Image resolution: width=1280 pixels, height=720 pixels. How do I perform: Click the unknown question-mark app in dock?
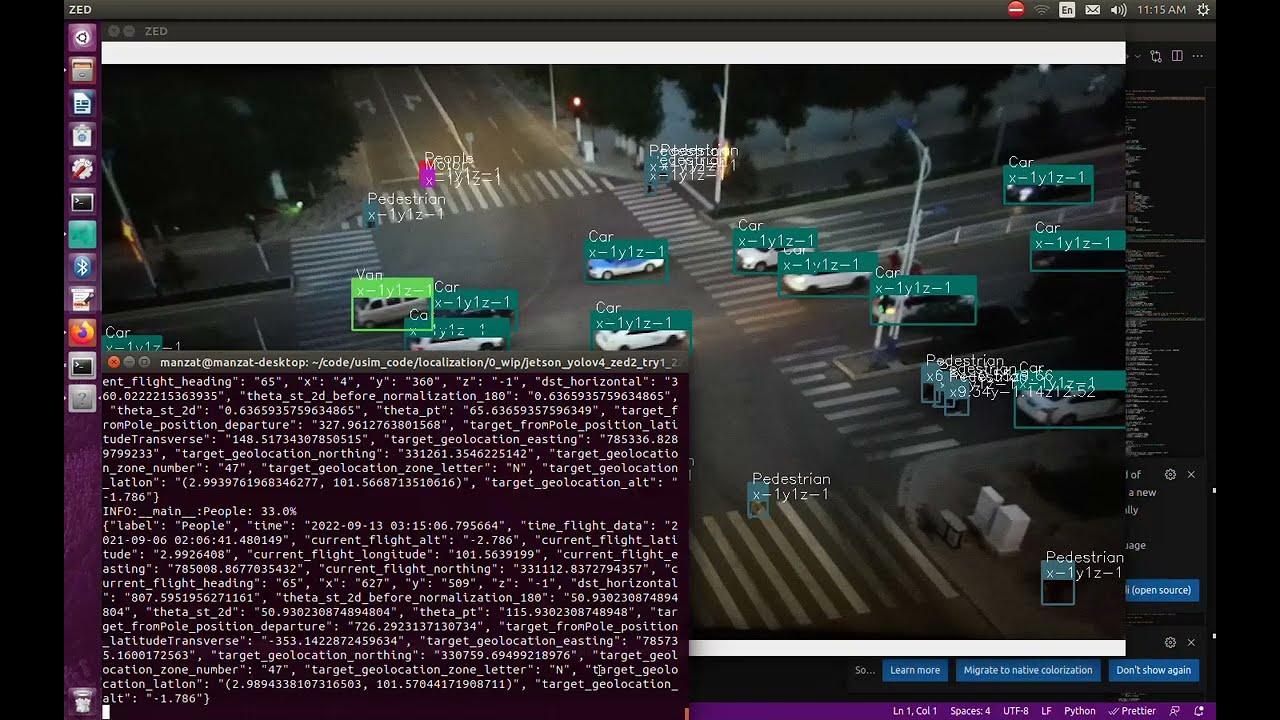[x=82, y=398]
